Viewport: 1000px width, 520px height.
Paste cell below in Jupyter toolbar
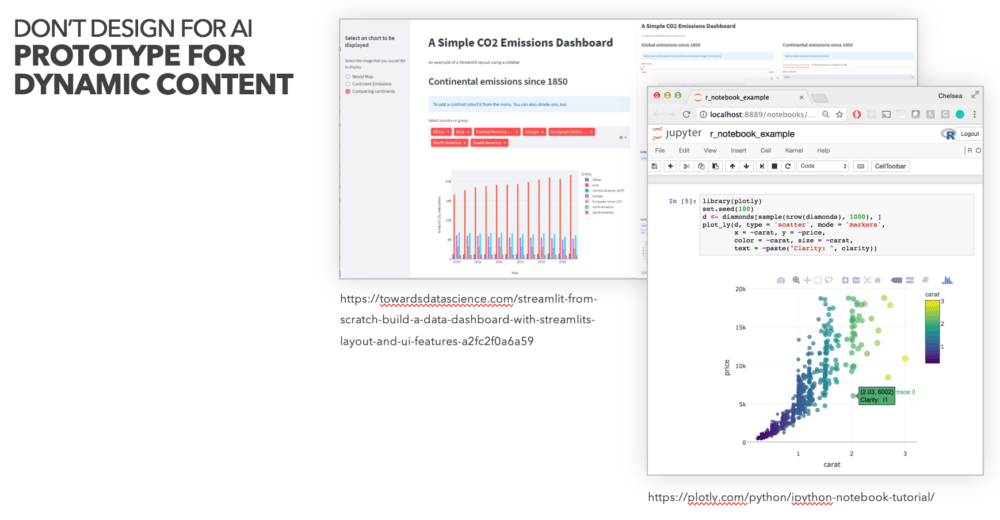point(715,166)
